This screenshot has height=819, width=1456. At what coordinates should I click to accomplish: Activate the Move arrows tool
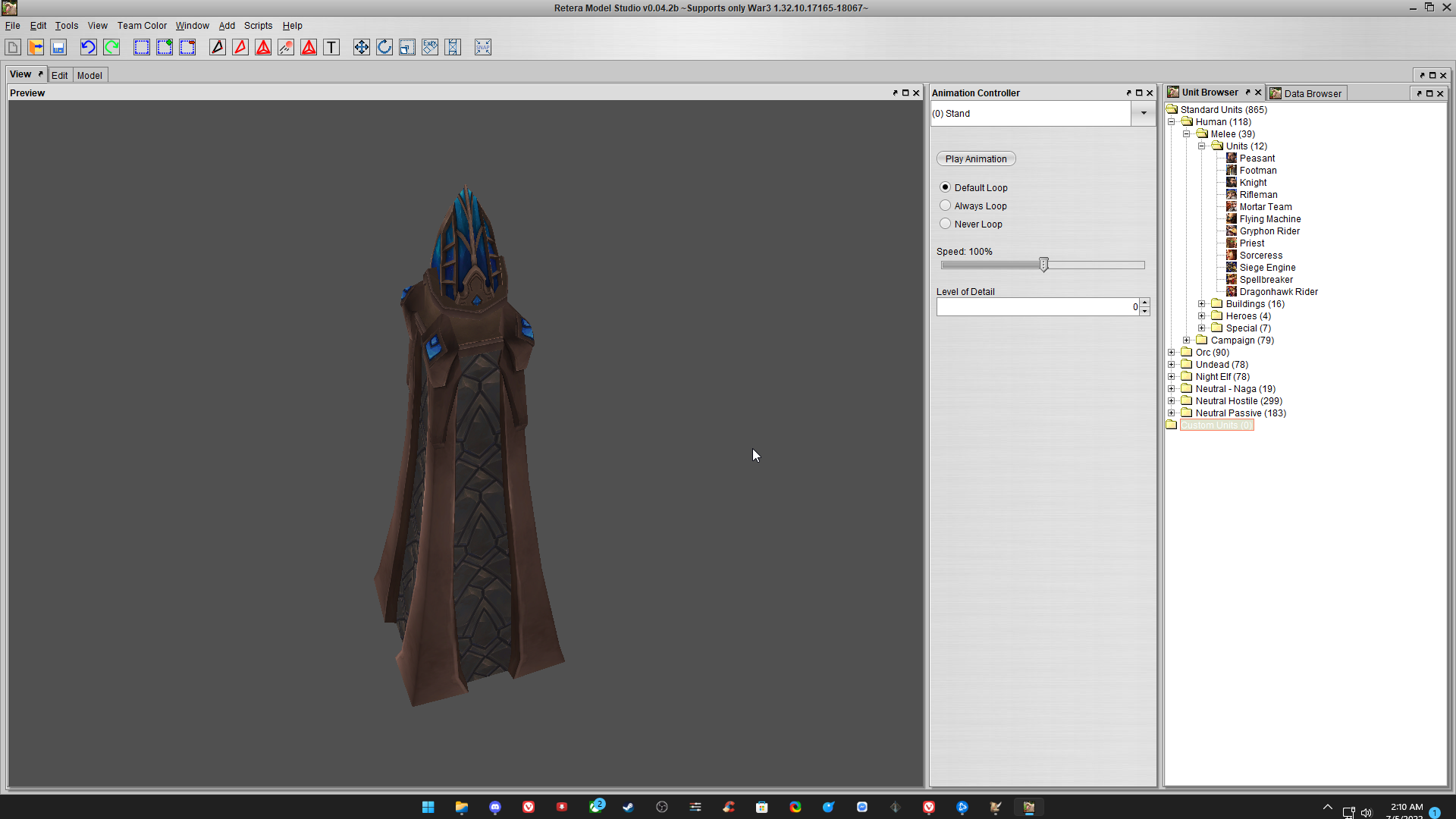[362, 47]
